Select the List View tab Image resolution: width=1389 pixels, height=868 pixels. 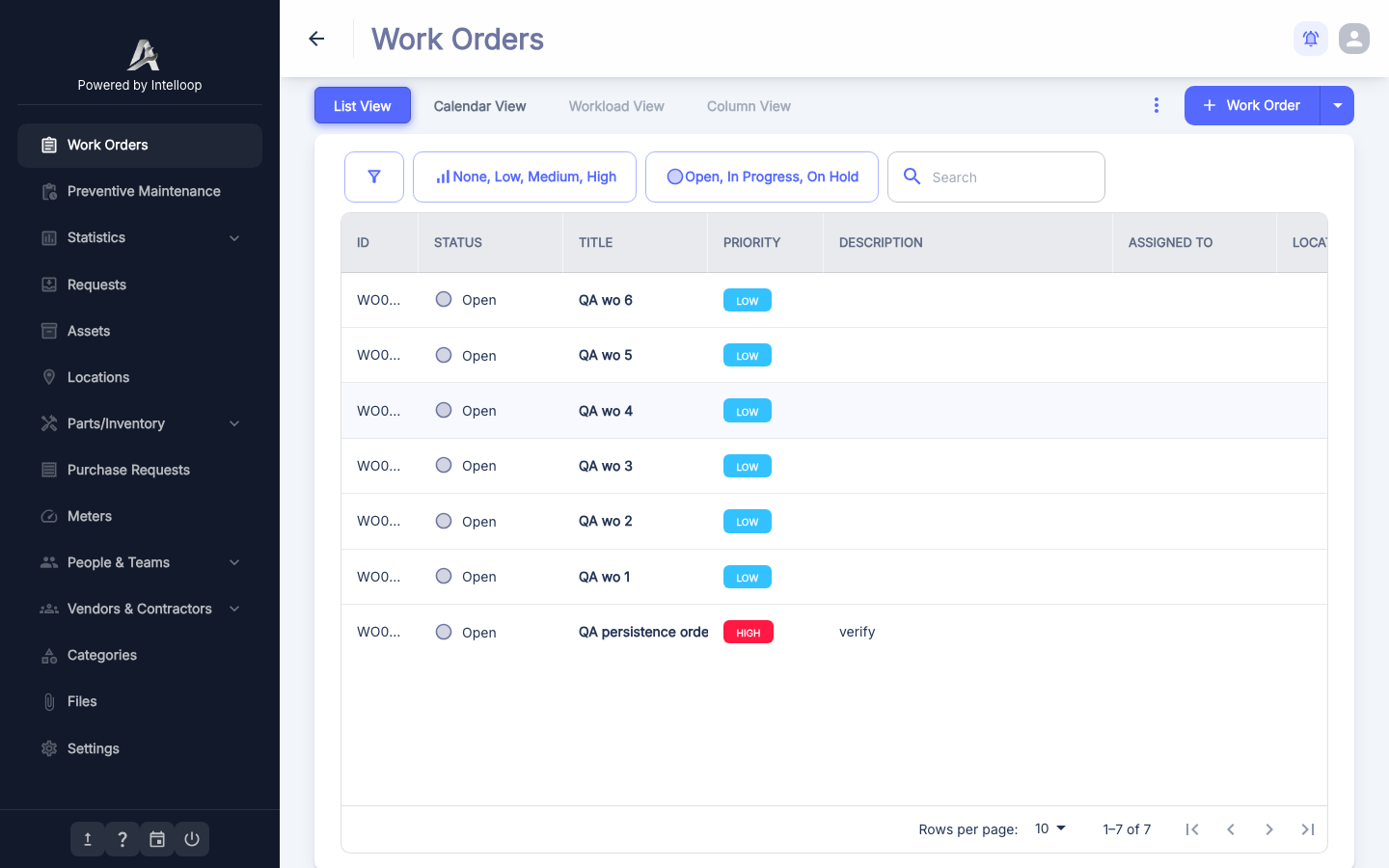[x=363, y=105]
